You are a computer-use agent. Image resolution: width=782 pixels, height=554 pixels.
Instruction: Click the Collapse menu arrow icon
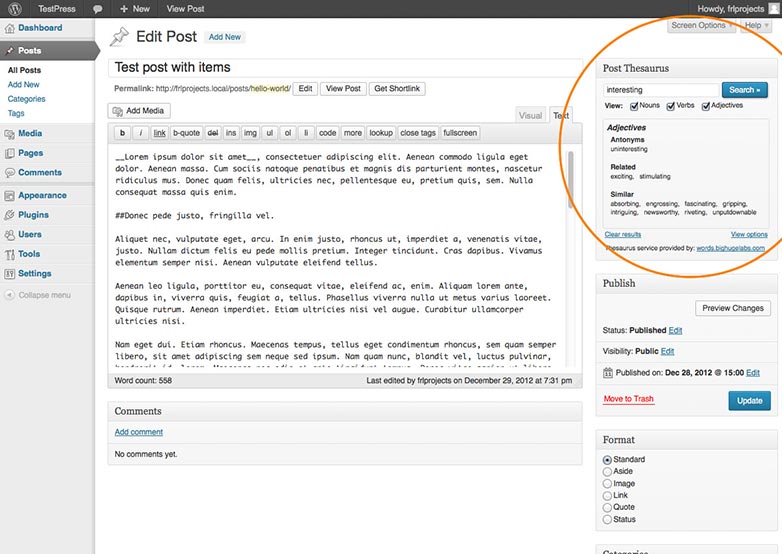(9, 295)
